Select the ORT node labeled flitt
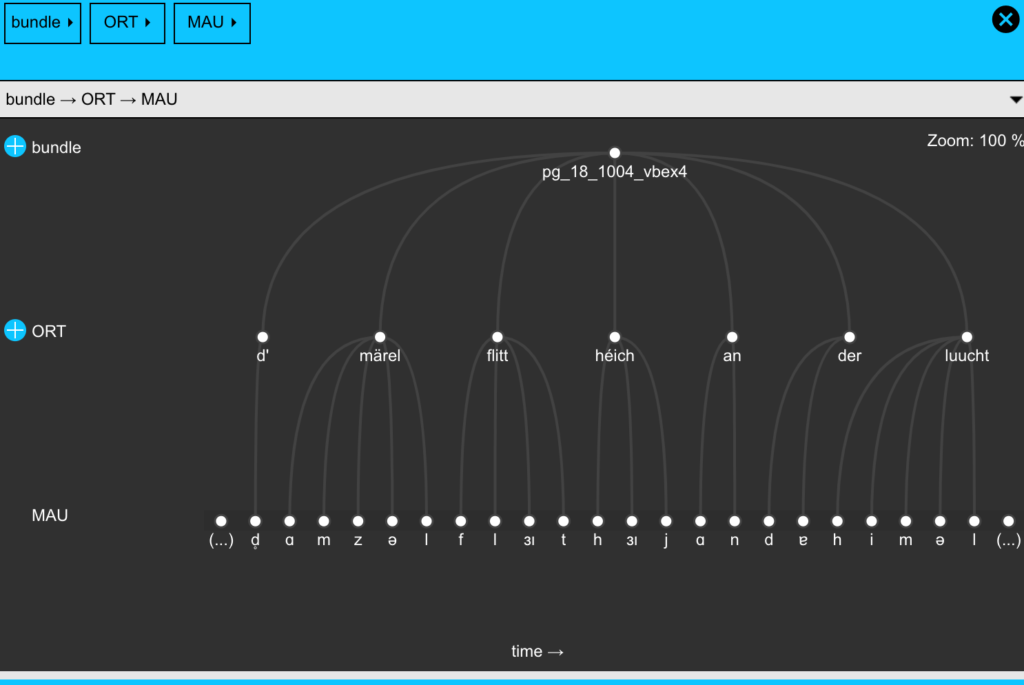The height and width of the screenshot is (685, 1024). pos(497,337)
